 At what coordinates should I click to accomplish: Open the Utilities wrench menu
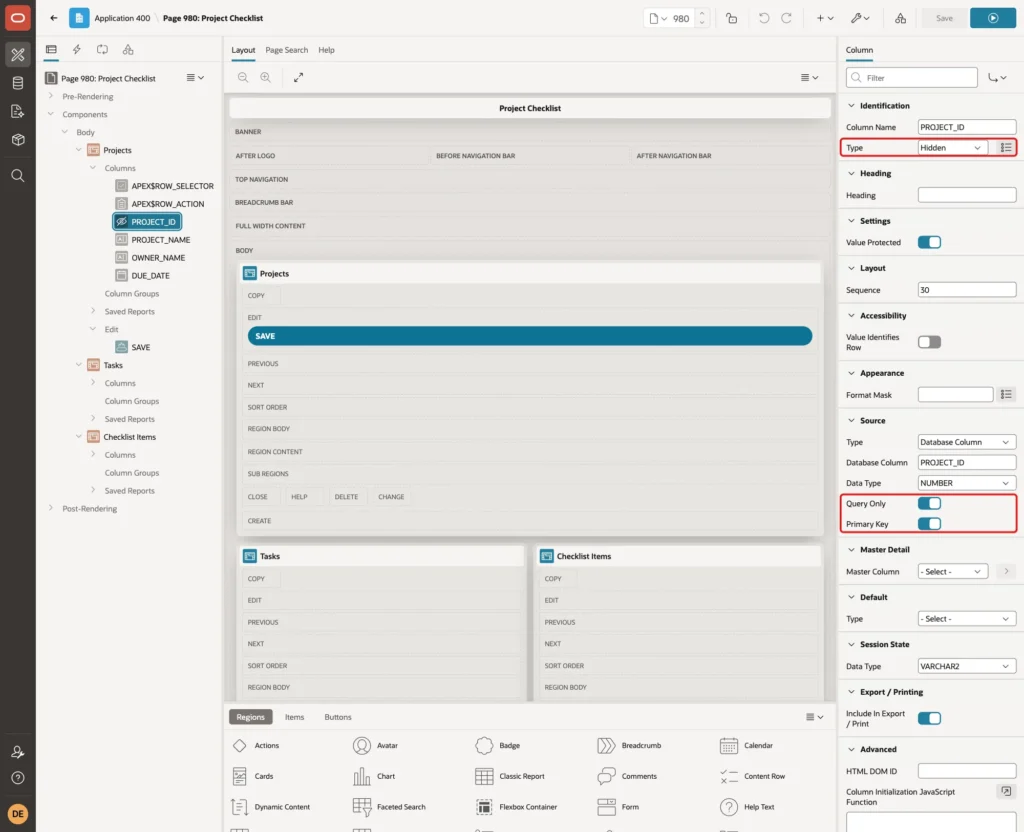[x=859, y=18]
